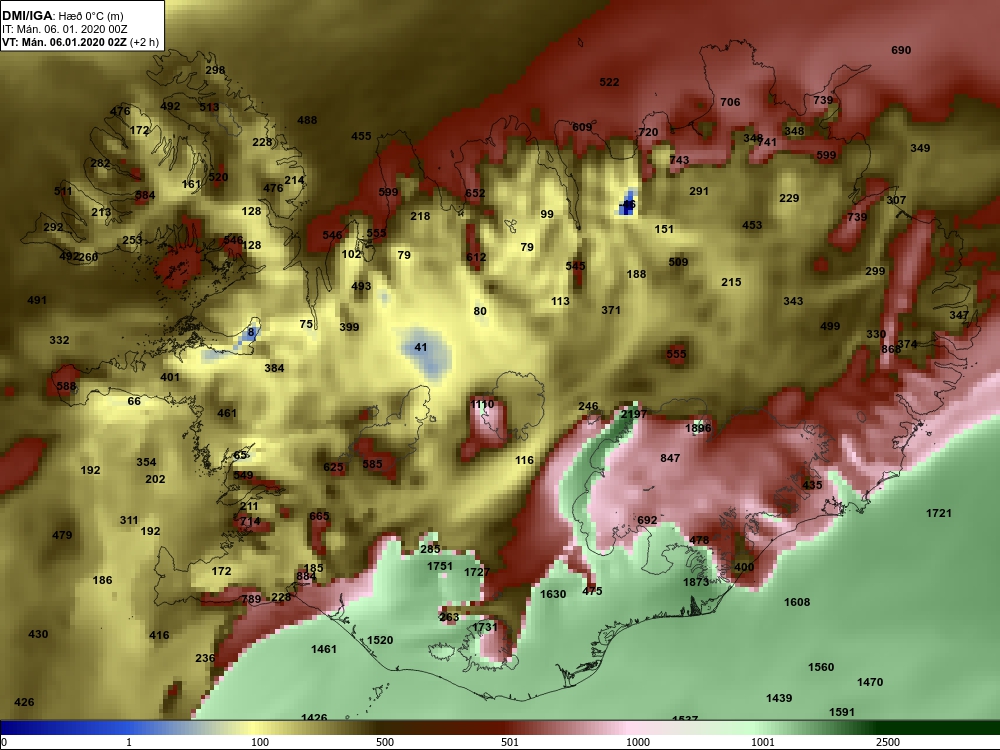Click the map value 509

coord(678,262)
